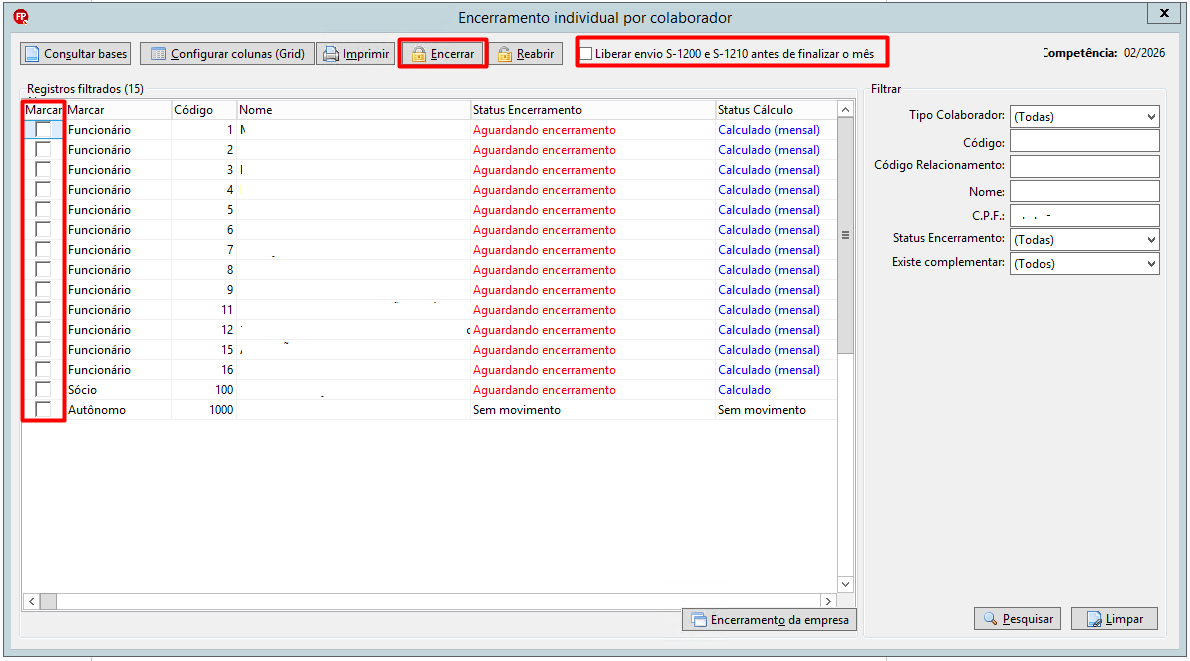1190x661 pixels.
Task: Open Status Encerramento filter dropdown
Action: click(1085, 239)
